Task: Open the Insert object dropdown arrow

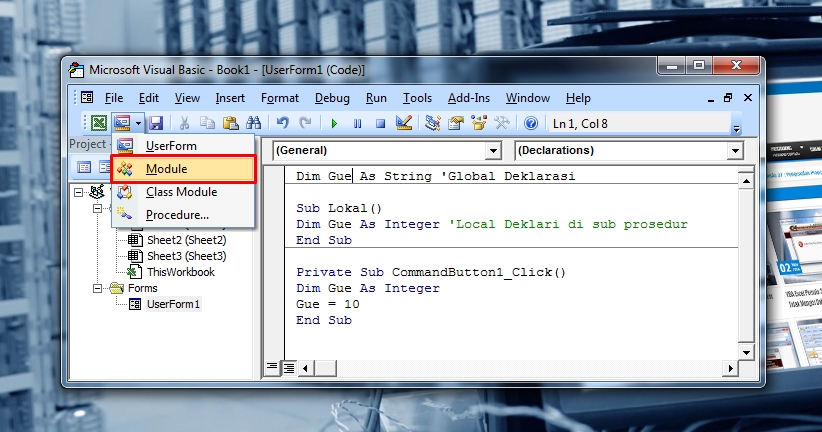Action: [138, 124]
